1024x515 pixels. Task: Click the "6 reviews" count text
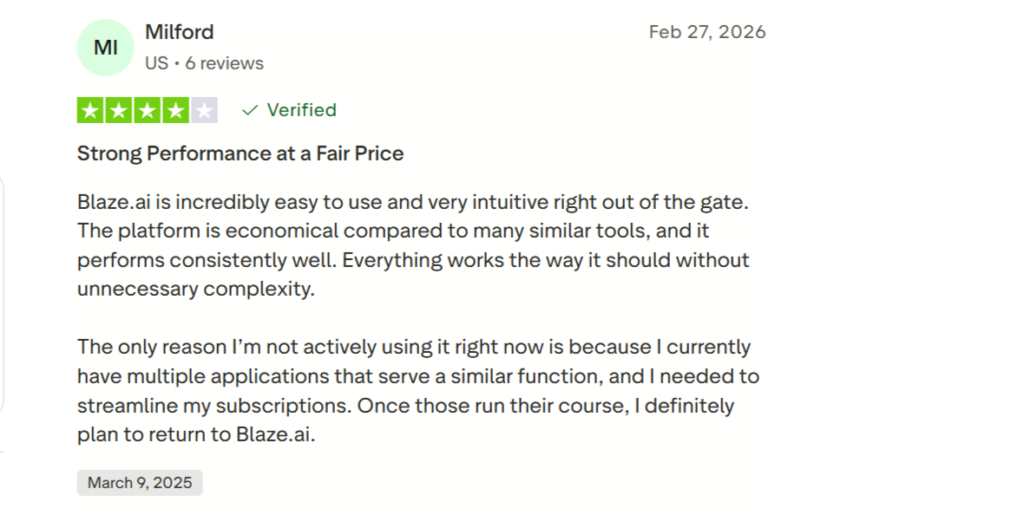[224, 63]
